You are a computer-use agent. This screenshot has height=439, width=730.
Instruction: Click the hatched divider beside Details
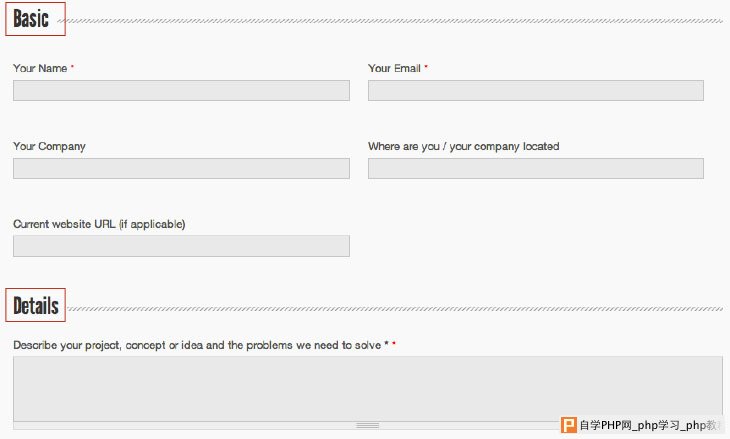(395, 309)
